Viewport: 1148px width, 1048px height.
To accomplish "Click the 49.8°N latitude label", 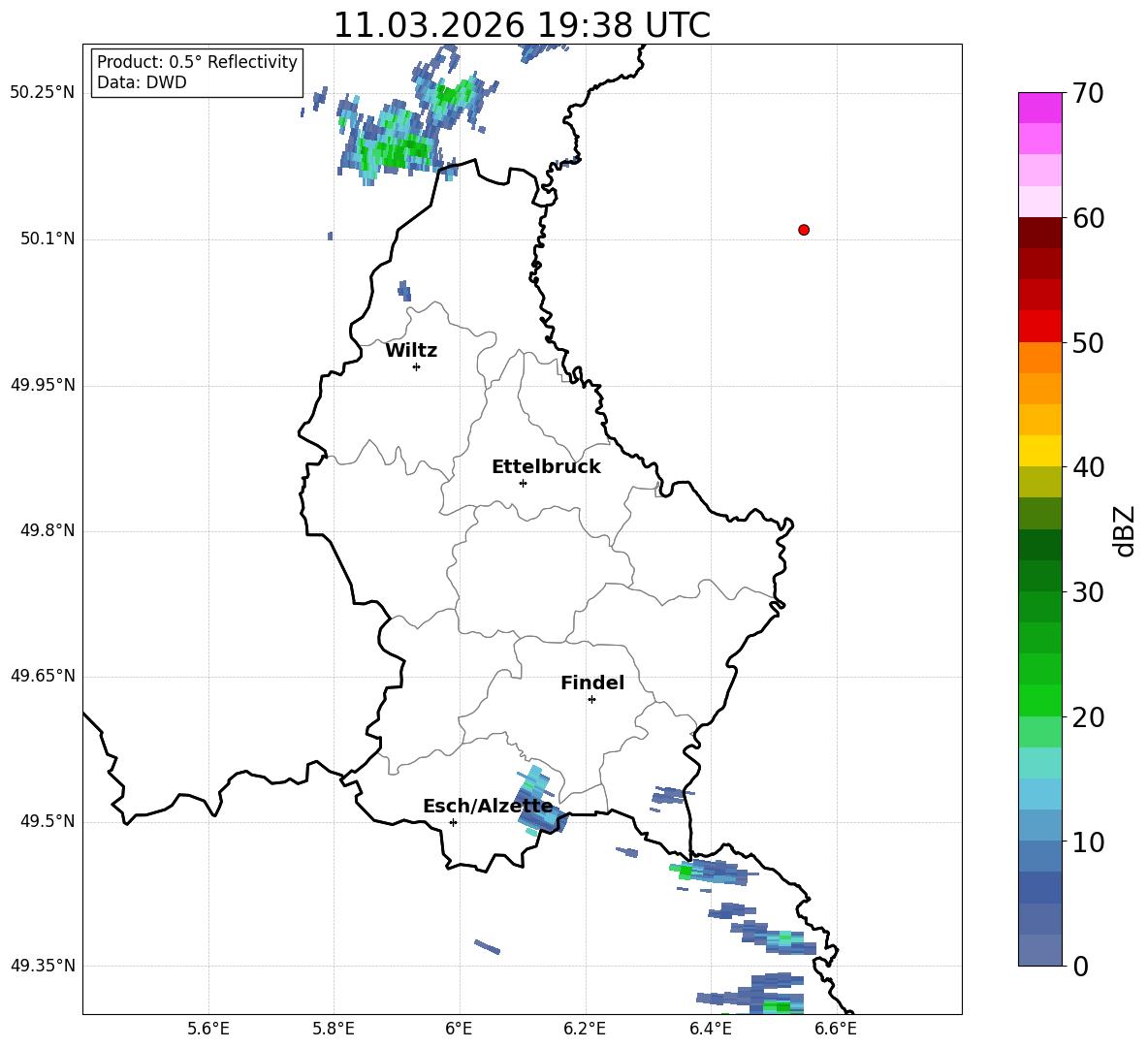I will (x=48, y=530).
